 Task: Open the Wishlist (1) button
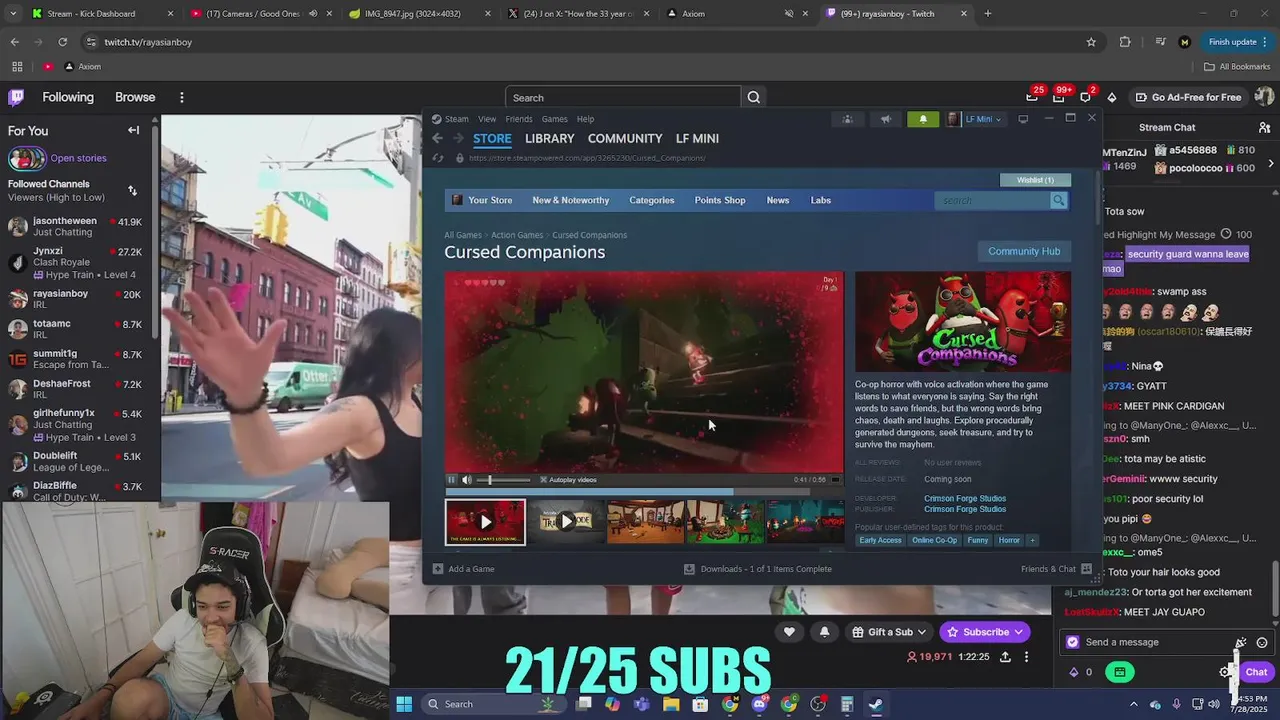click(x=1035, y=180)
